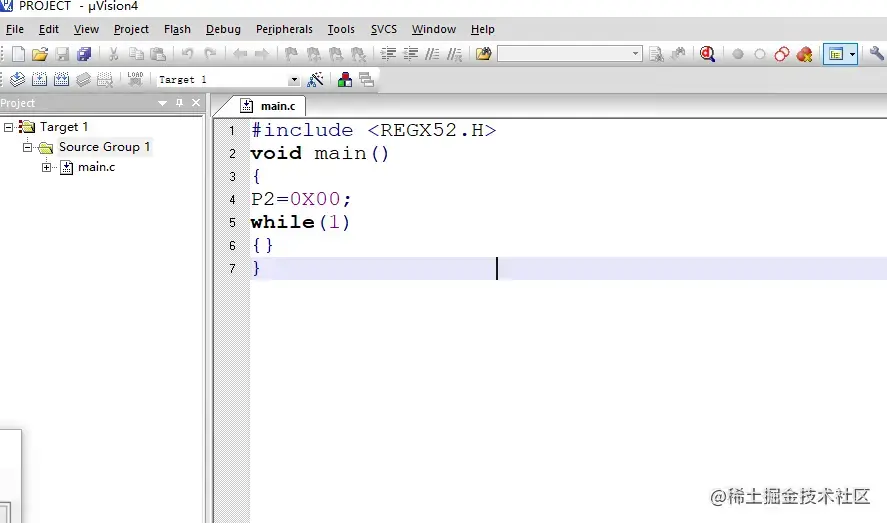Open the Tools menu
This screenshot has height=523, width=887.
pyautogui.click(x=341, y=29)
